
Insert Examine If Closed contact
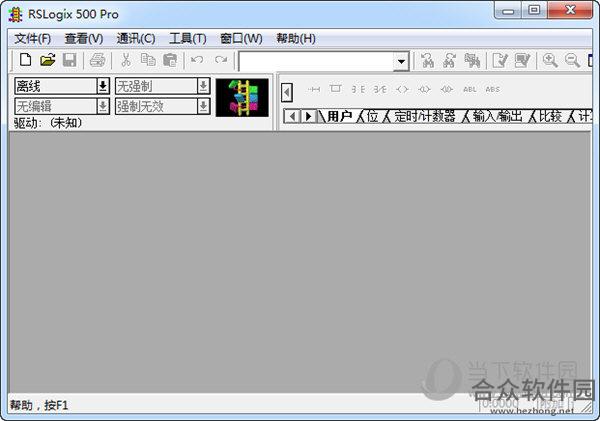pos(358,89)
